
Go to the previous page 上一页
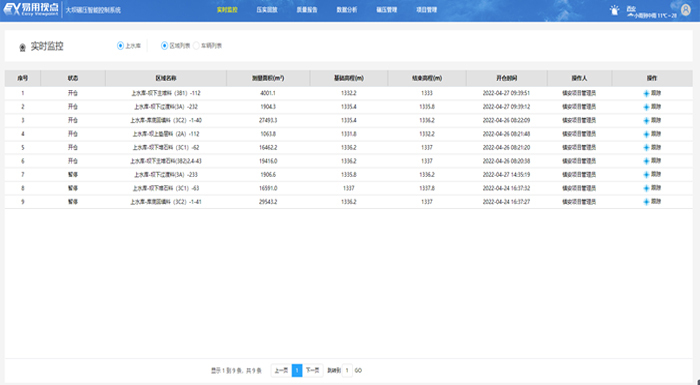(281, 370)
